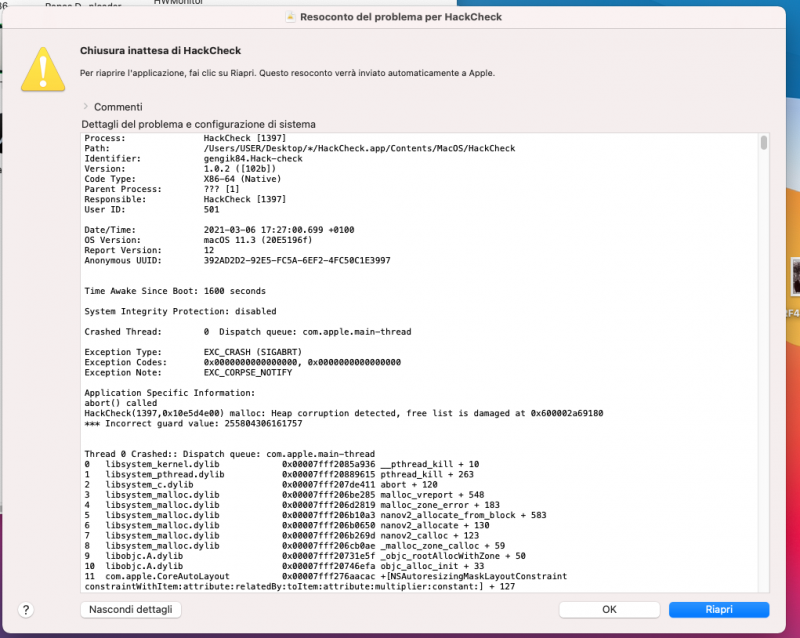Click stack frame 'nanov2_allocate_from_block + 583'

[315, 516]
